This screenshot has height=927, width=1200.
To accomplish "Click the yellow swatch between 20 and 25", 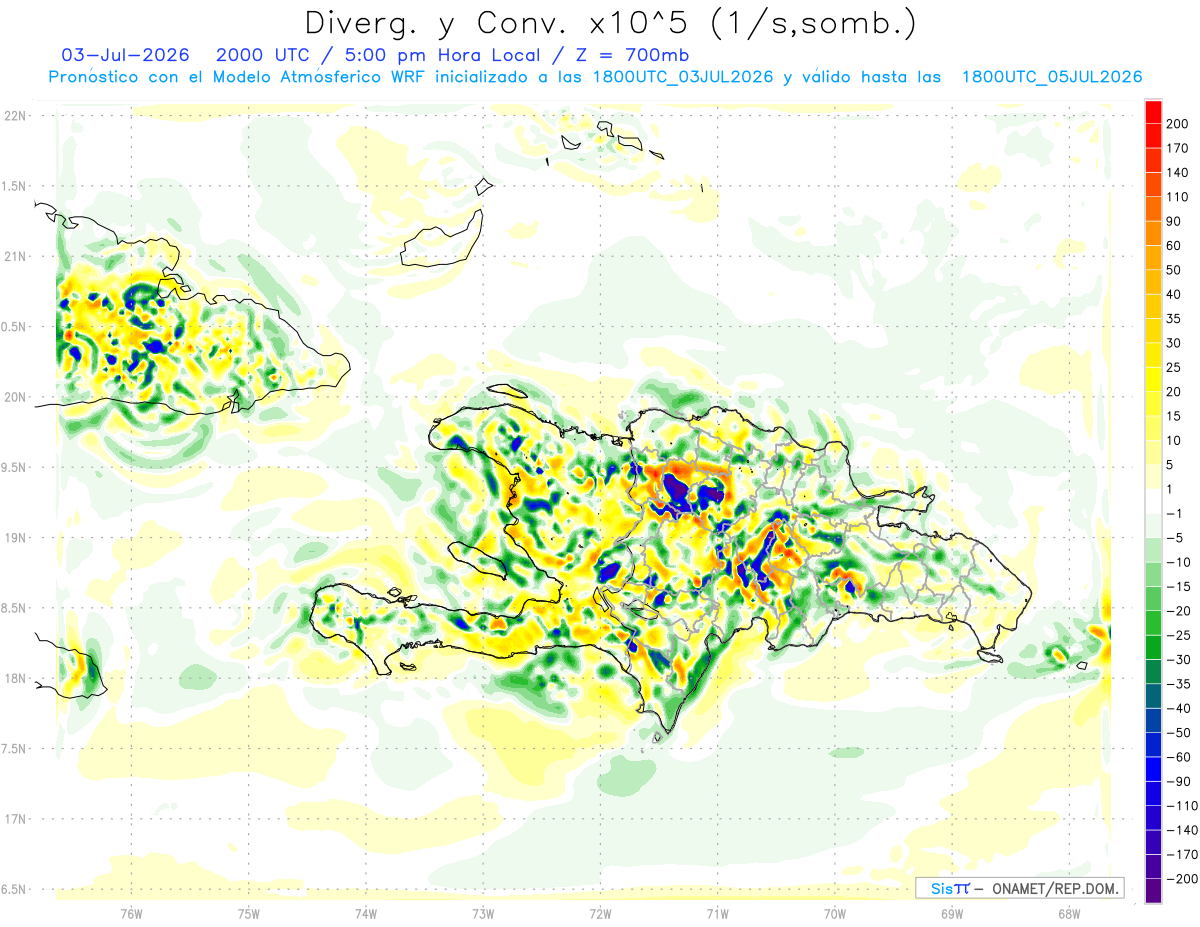I will (x=1153, y=380).
